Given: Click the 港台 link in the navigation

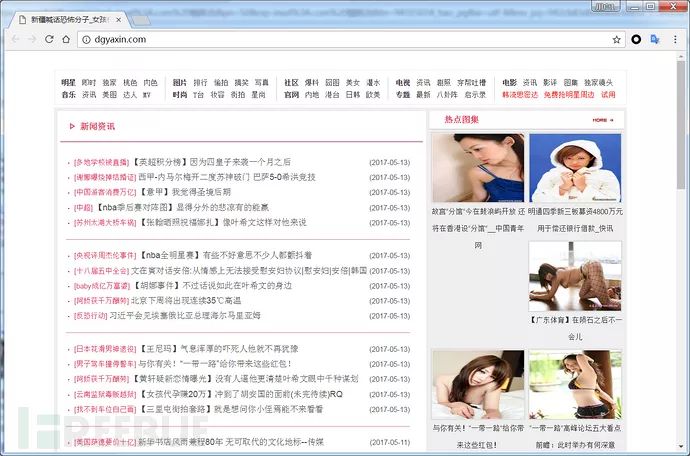Looking at the screenshot, I should click(x=332, y=94).
